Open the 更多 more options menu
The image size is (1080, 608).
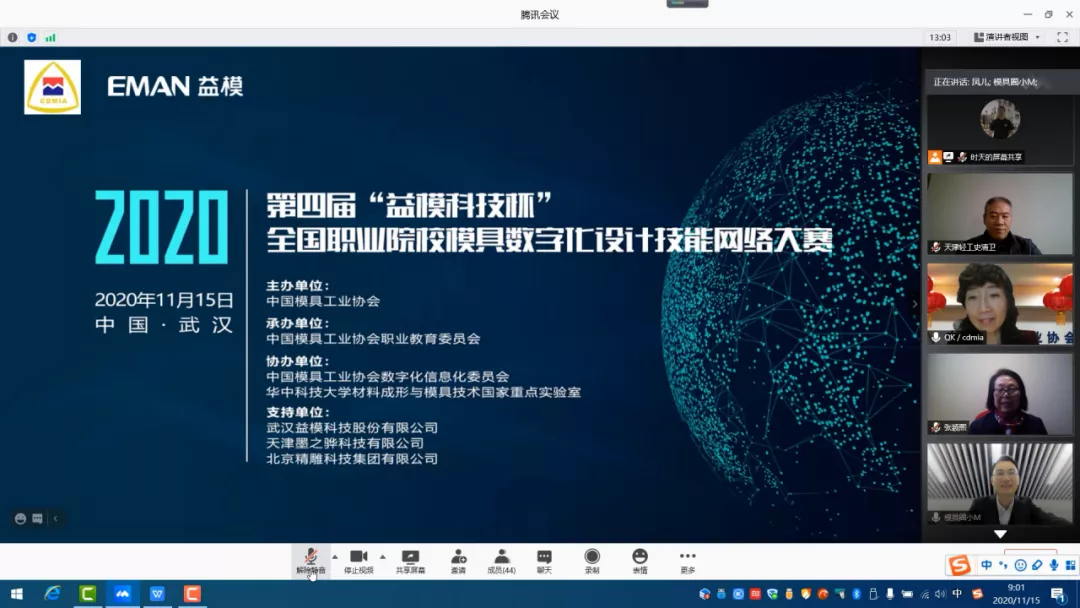[x=687, y=561]
